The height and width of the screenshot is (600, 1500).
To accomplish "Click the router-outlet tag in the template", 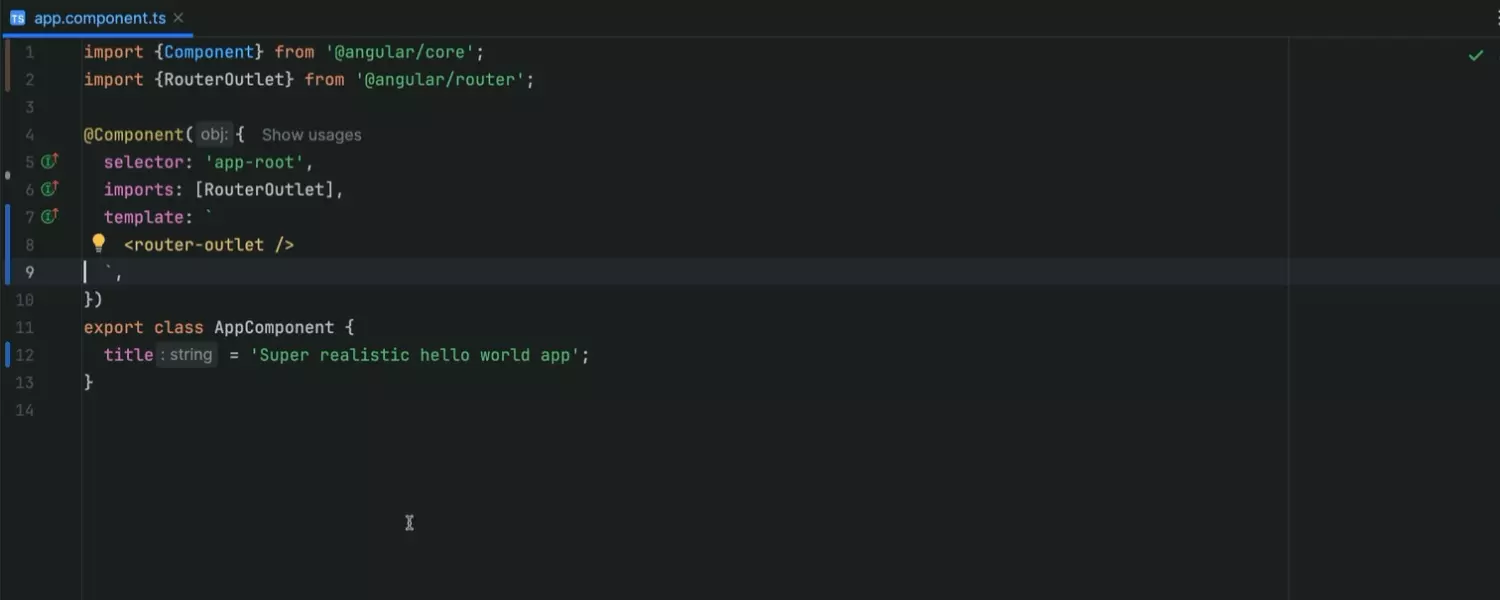I will (208, 245).
